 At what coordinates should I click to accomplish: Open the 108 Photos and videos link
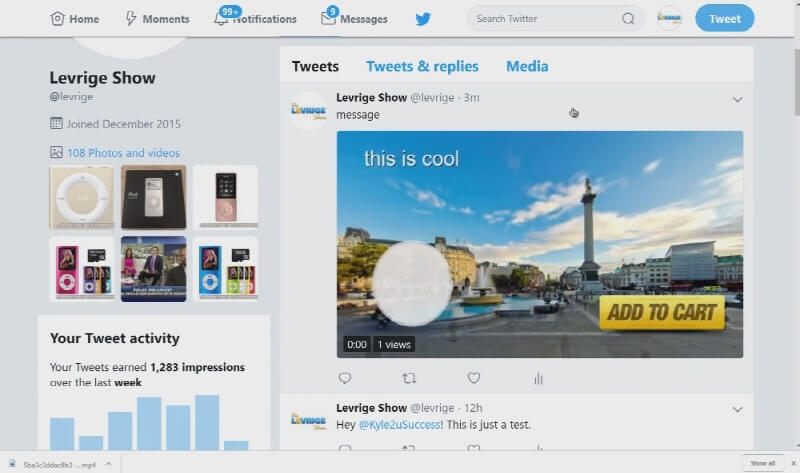coord(123,153)
